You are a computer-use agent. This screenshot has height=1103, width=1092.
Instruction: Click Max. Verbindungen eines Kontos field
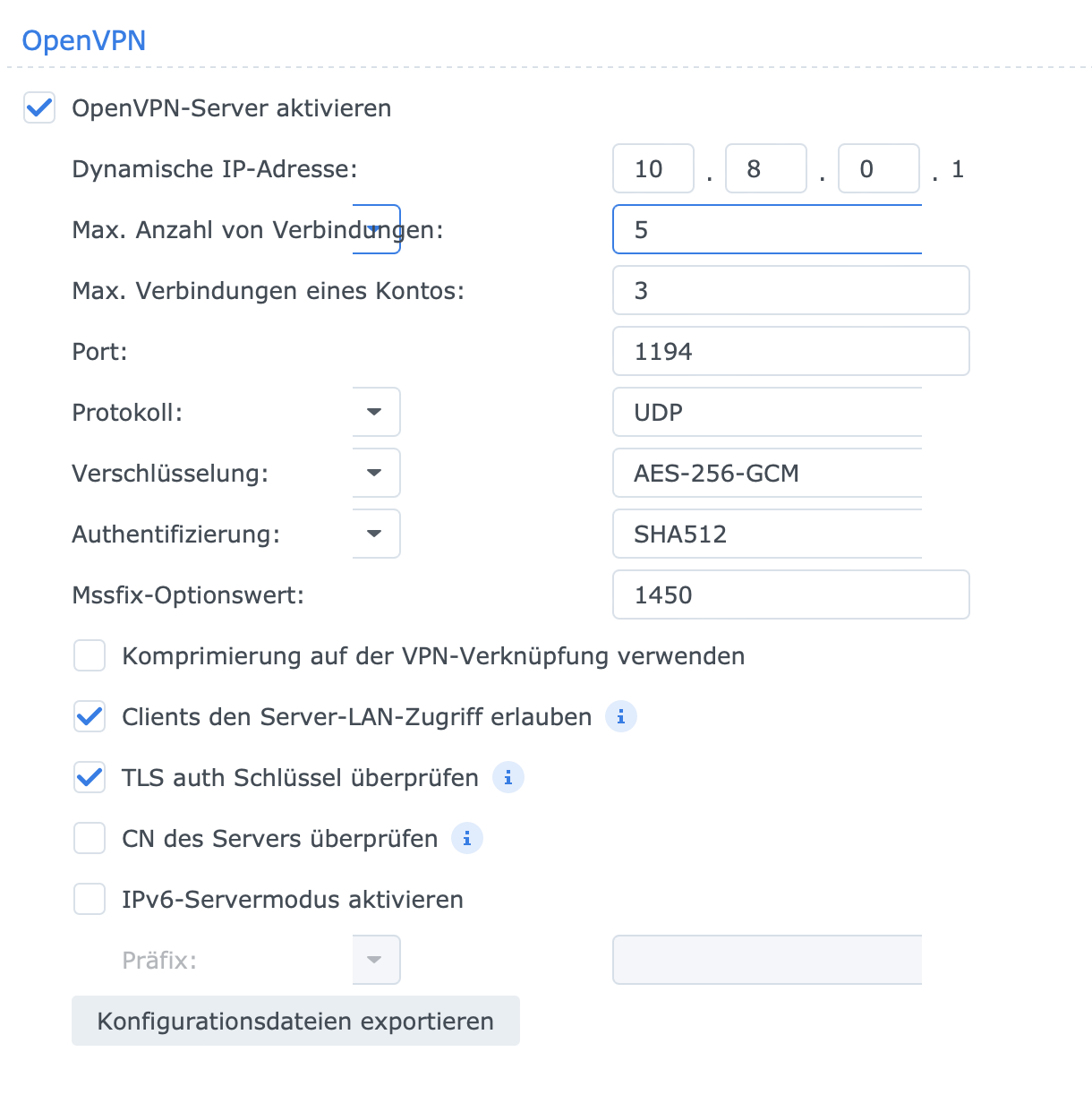tap(790, 291)
